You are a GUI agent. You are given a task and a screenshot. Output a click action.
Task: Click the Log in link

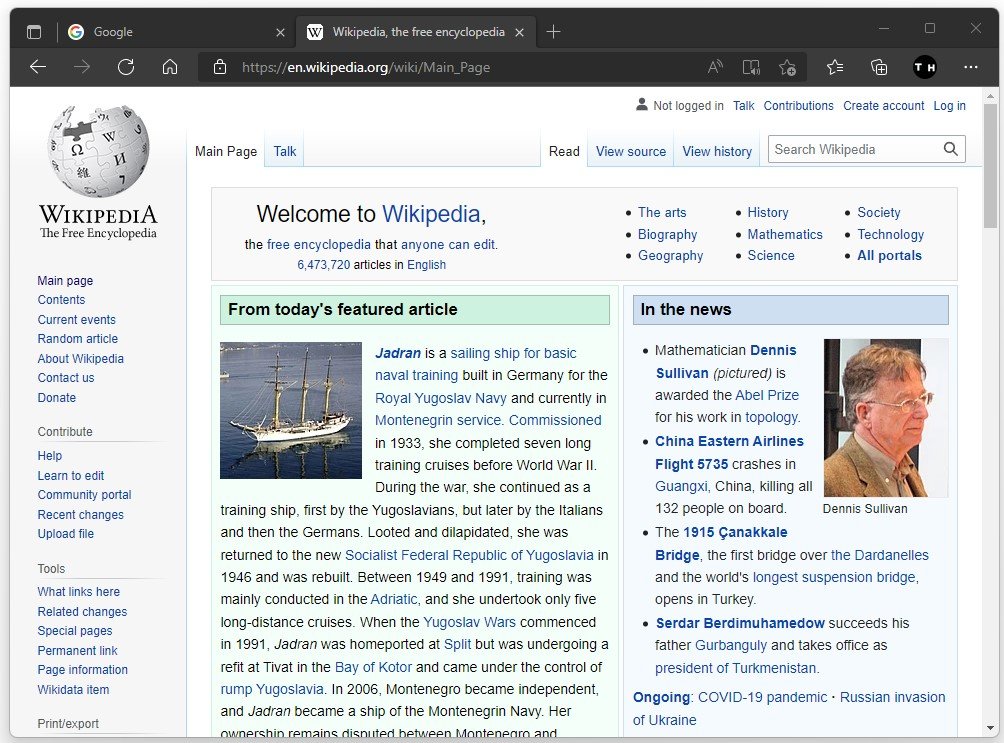[x=949, y=106]
